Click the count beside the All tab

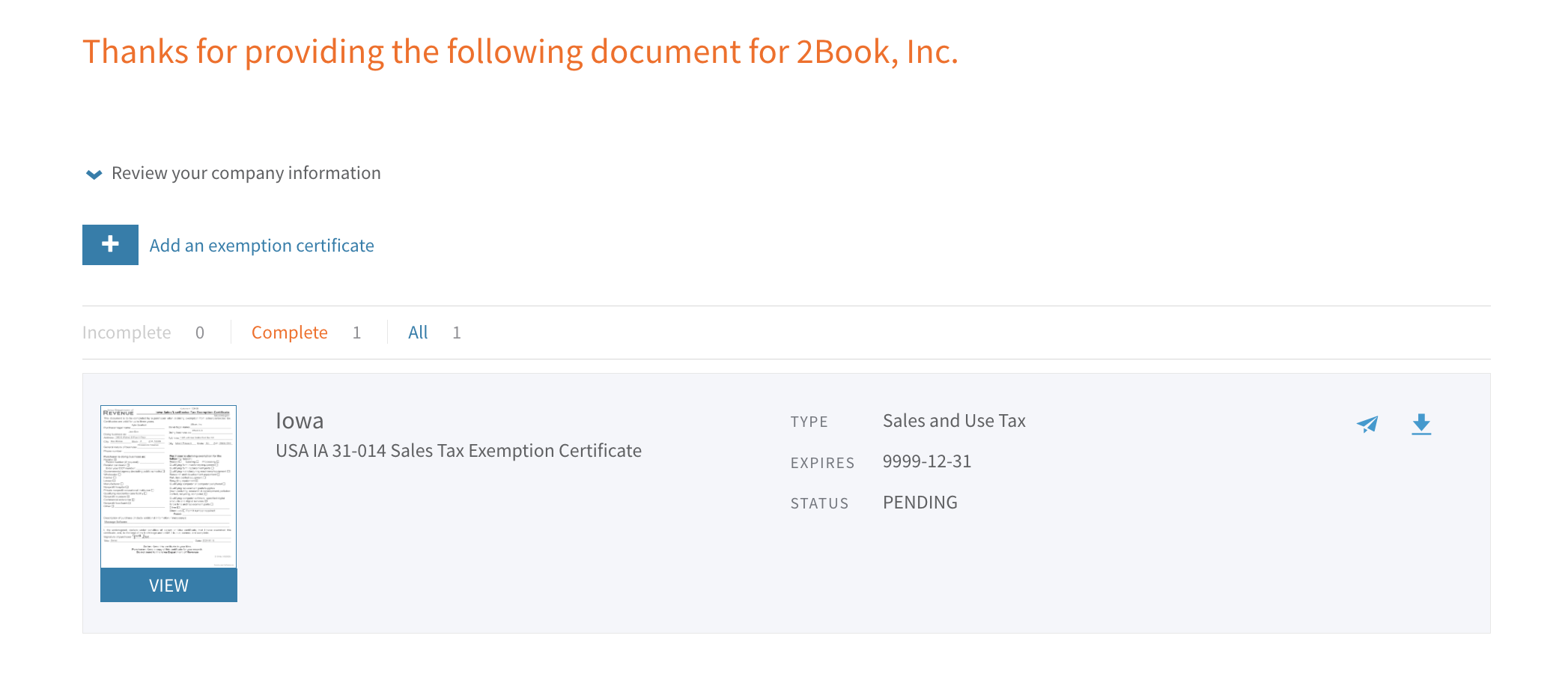[x=457, y=333]
